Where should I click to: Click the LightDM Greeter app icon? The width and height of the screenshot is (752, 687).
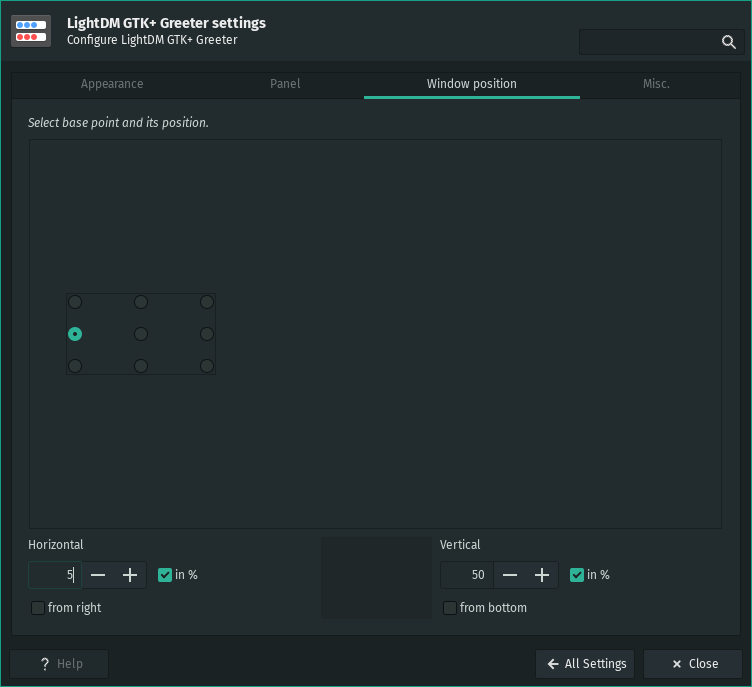[x=31, y=31]
